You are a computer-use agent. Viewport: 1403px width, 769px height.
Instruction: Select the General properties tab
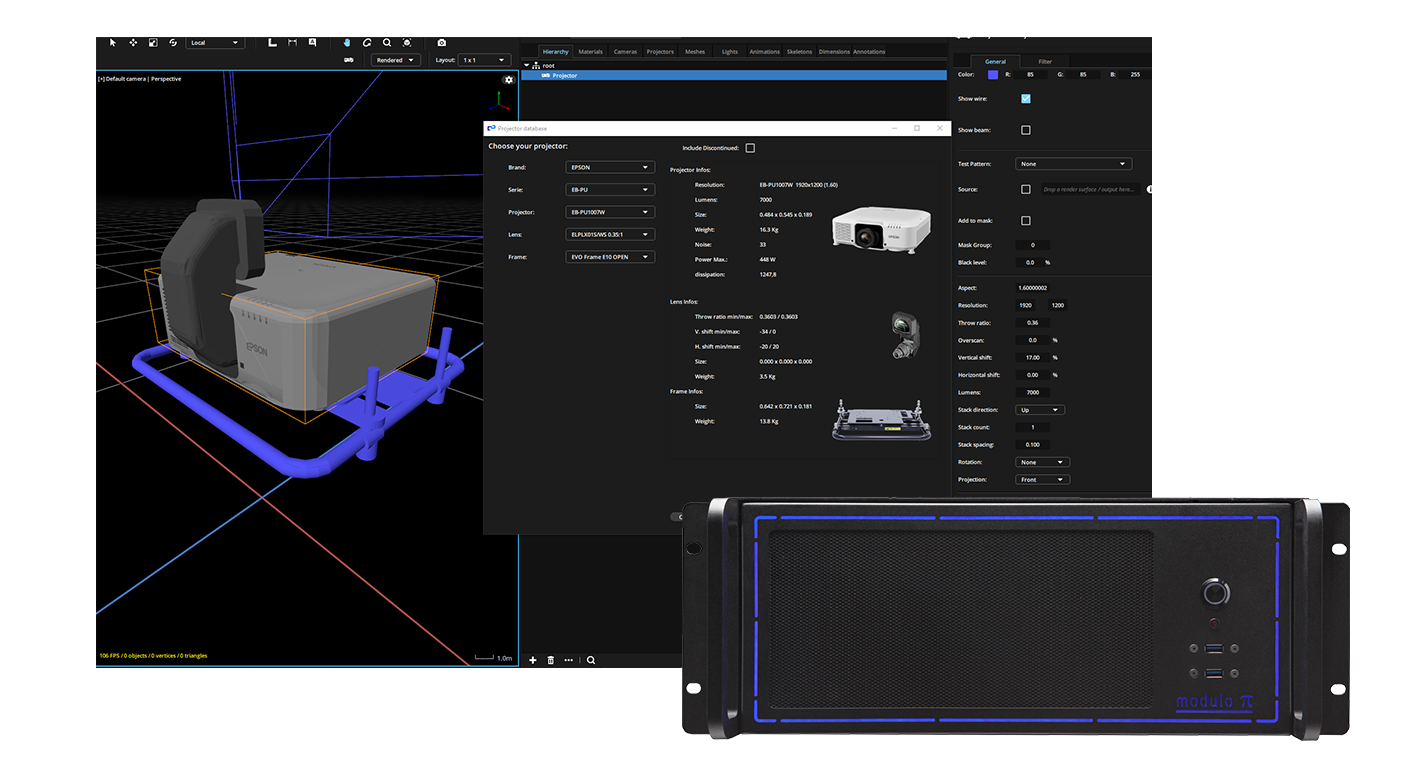click(x=995, y=61)
